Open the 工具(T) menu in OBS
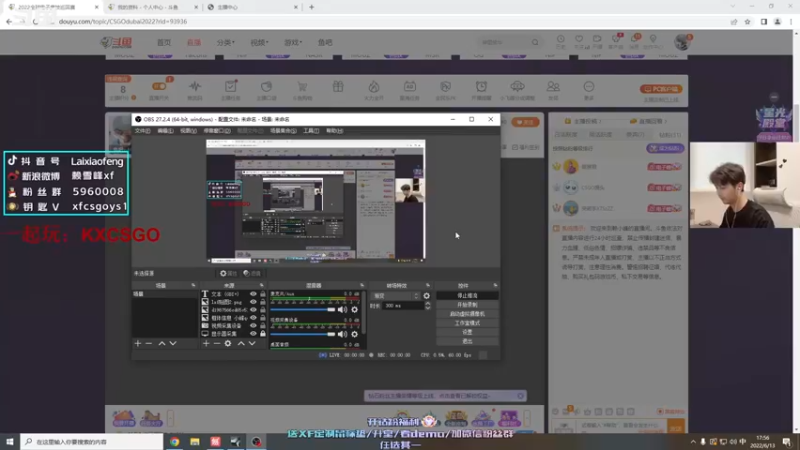This screenshot has height=450, width=800. [311, 131]
